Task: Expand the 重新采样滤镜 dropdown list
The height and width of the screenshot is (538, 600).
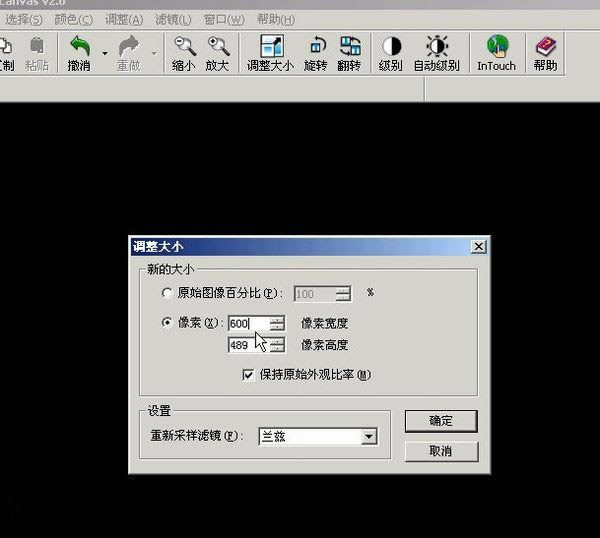Action: [x=369, y=437]
